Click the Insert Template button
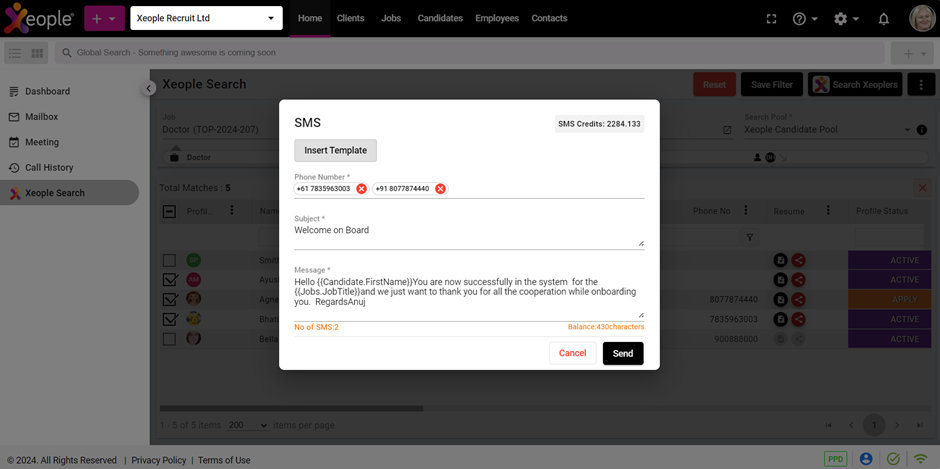940x469 pixels. coord(335,150)
